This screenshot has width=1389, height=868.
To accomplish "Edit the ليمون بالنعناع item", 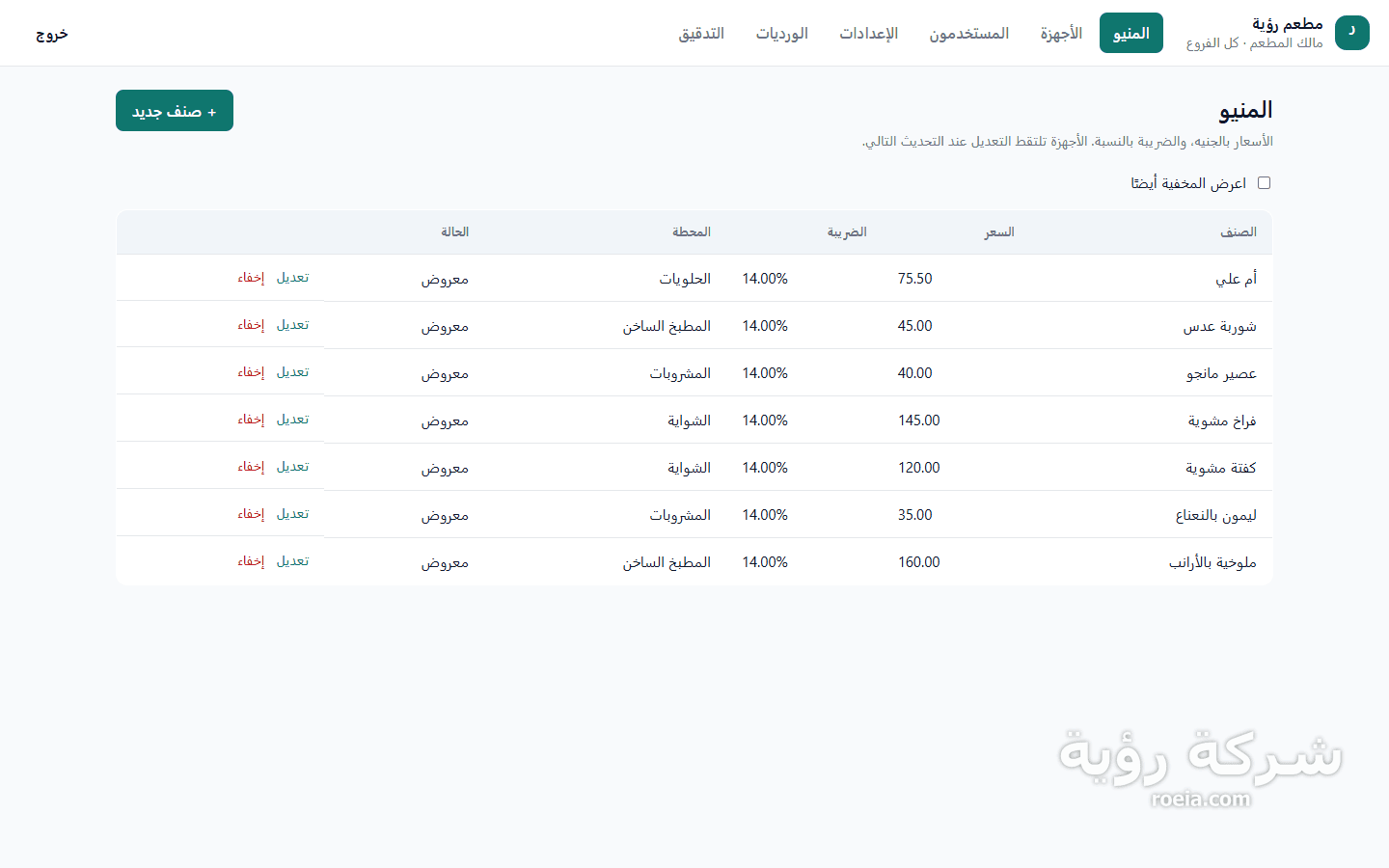I will (x=292, y=514).
